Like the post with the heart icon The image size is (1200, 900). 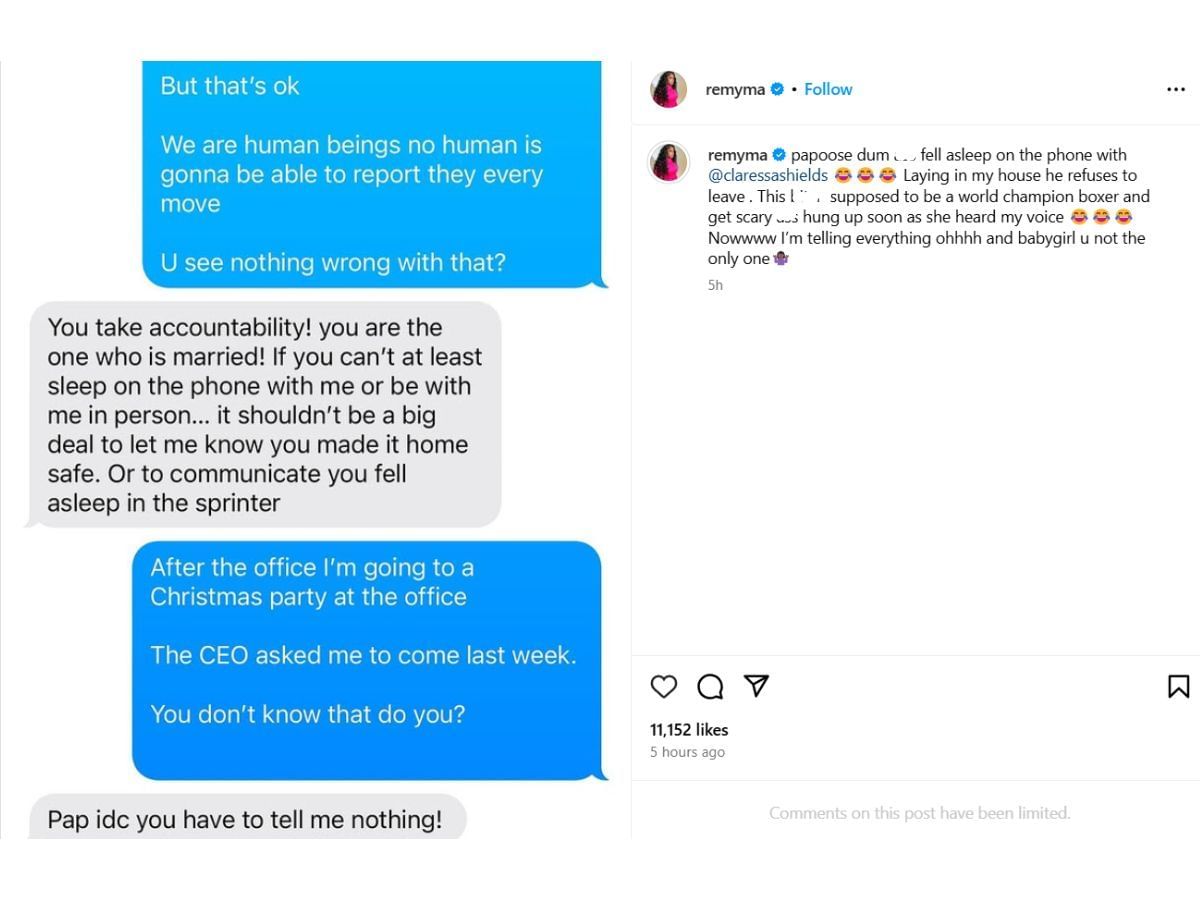coord(664,686)
